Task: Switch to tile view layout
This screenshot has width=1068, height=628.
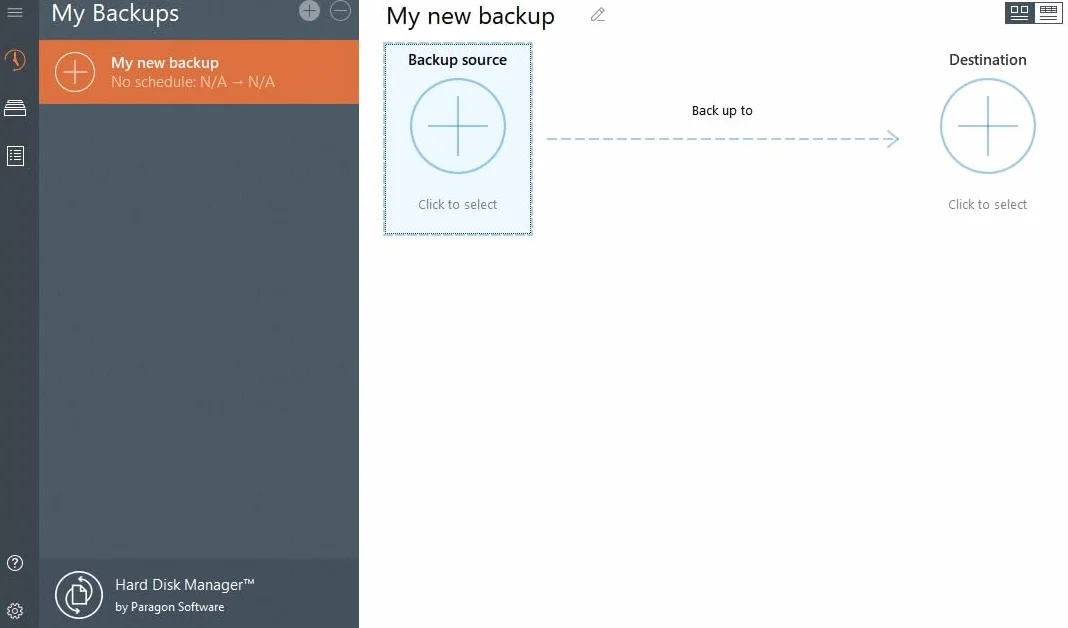Action: (x=1020, y=13)
